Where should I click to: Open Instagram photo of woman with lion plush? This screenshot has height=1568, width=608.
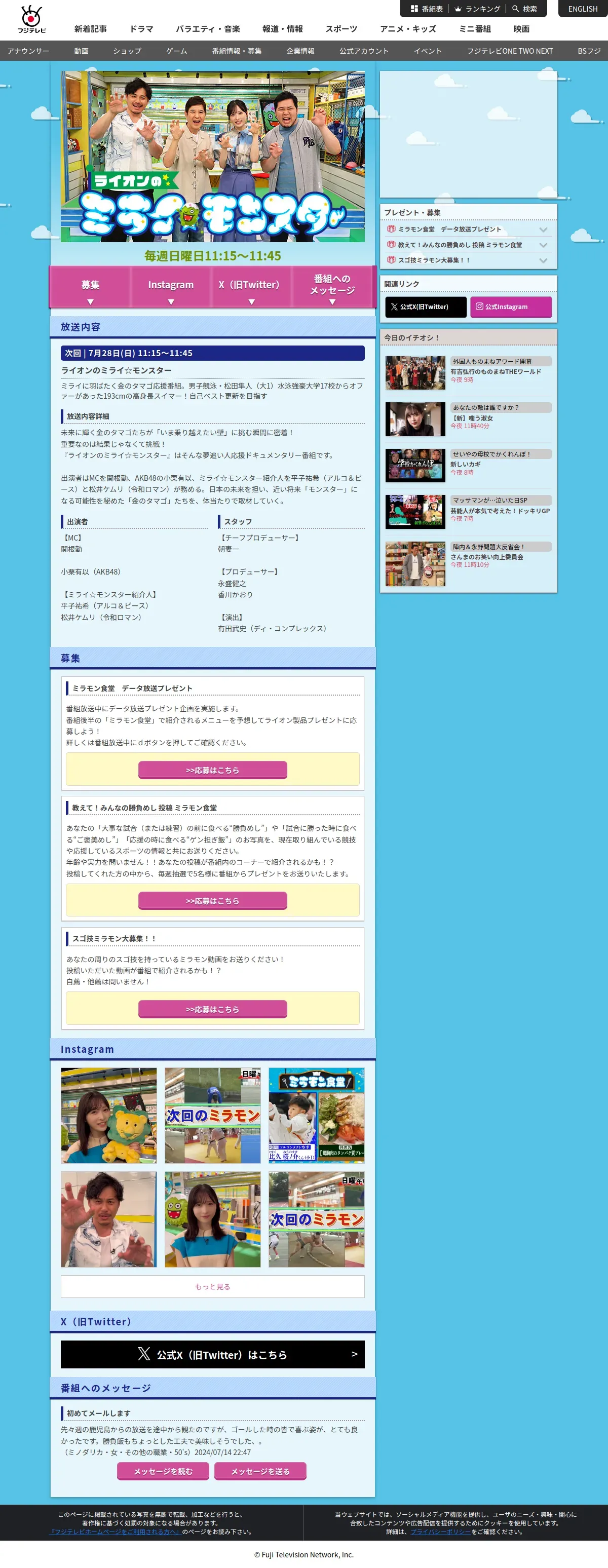coord(109,1115)
